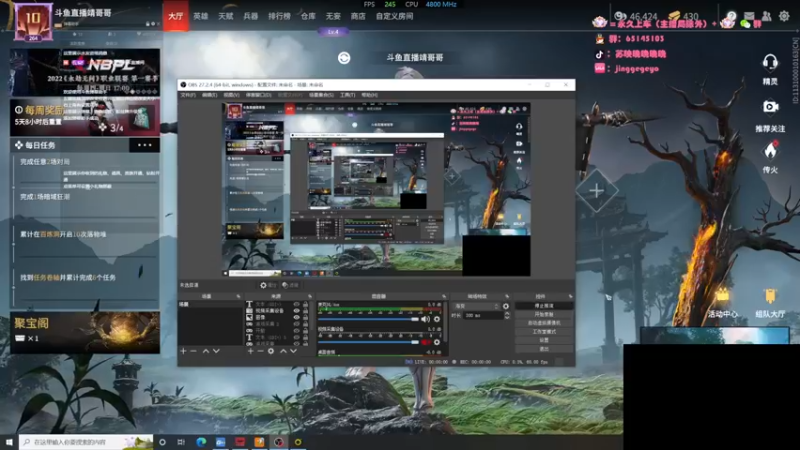Open the friends list icon
Screen dimensions: 800x450
766,16
